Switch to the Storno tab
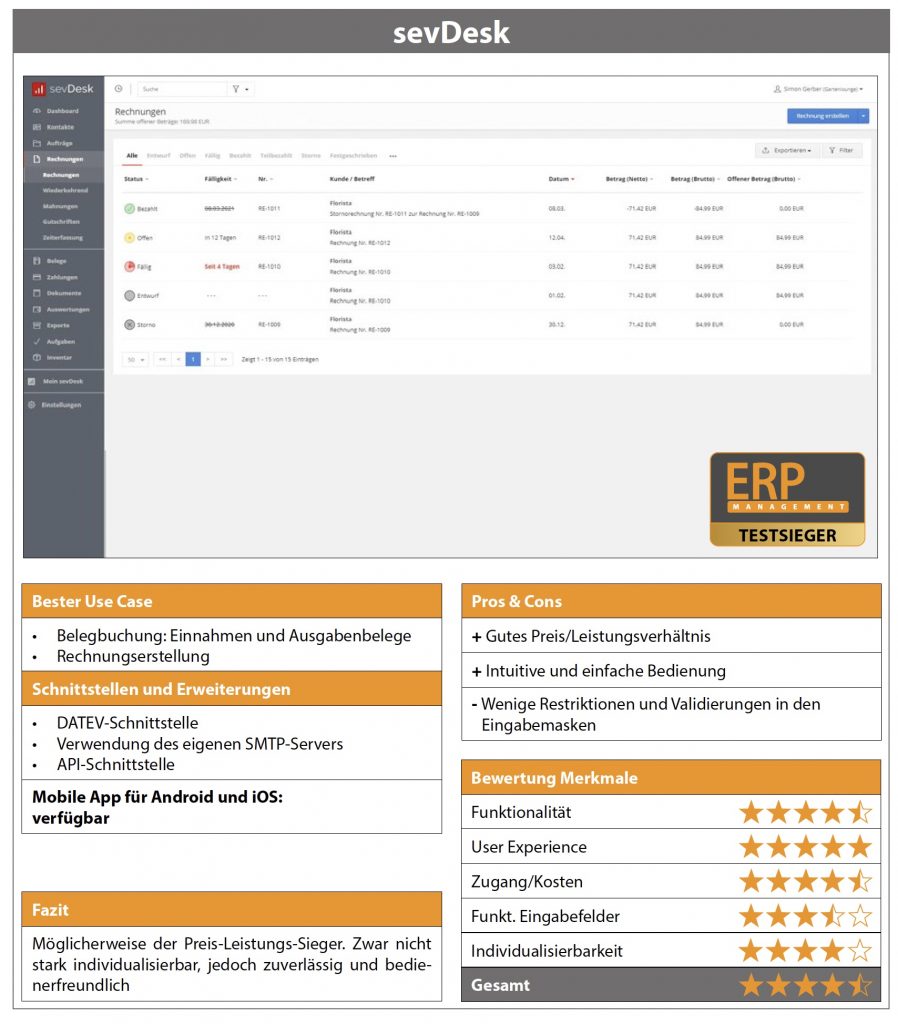Screen dimensions: 898x1024 pyautogui.click(x=310, y=156)
